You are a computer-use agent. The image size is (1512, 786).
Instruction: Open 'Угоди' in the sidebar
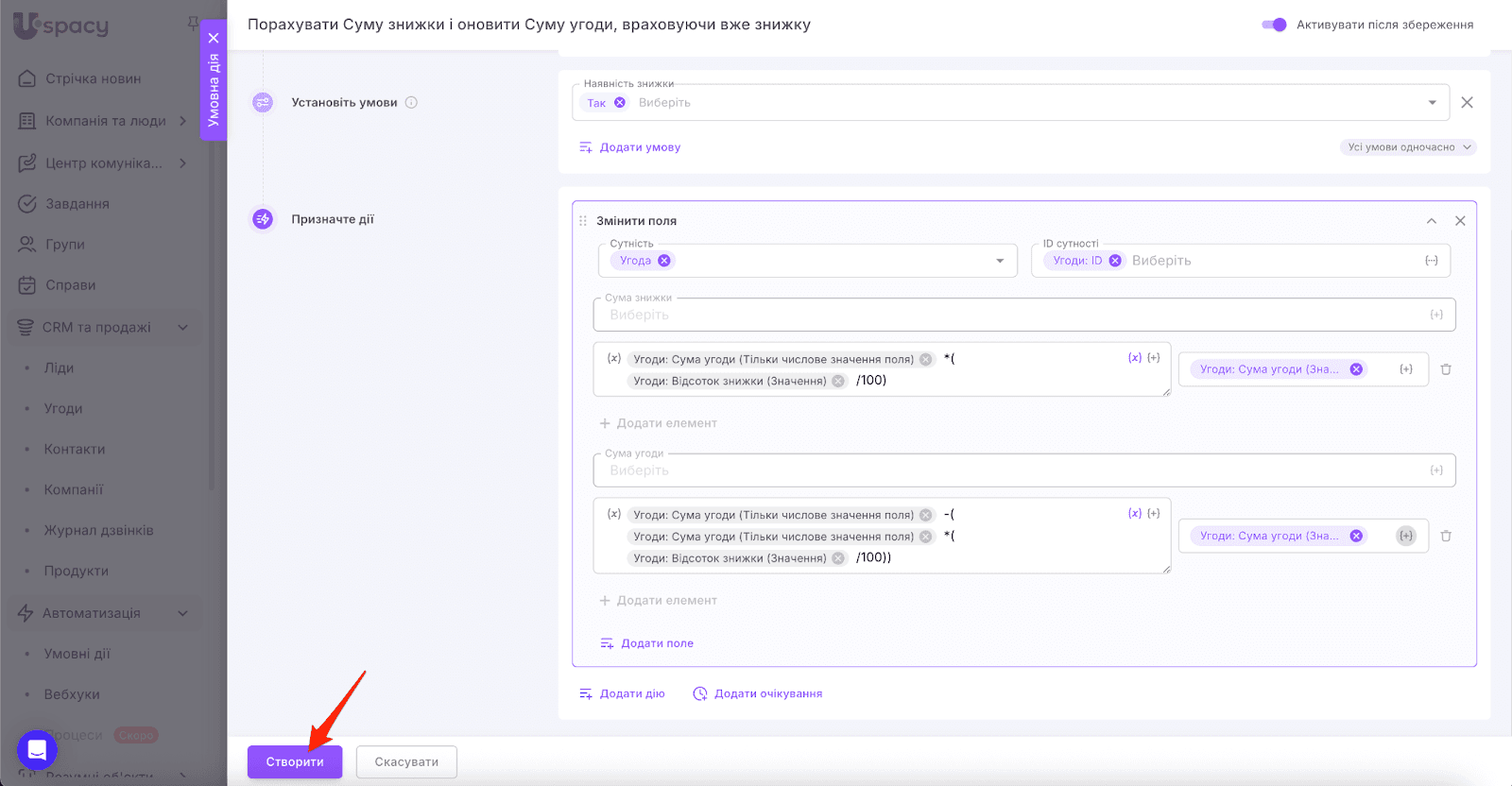pos(63,408)
